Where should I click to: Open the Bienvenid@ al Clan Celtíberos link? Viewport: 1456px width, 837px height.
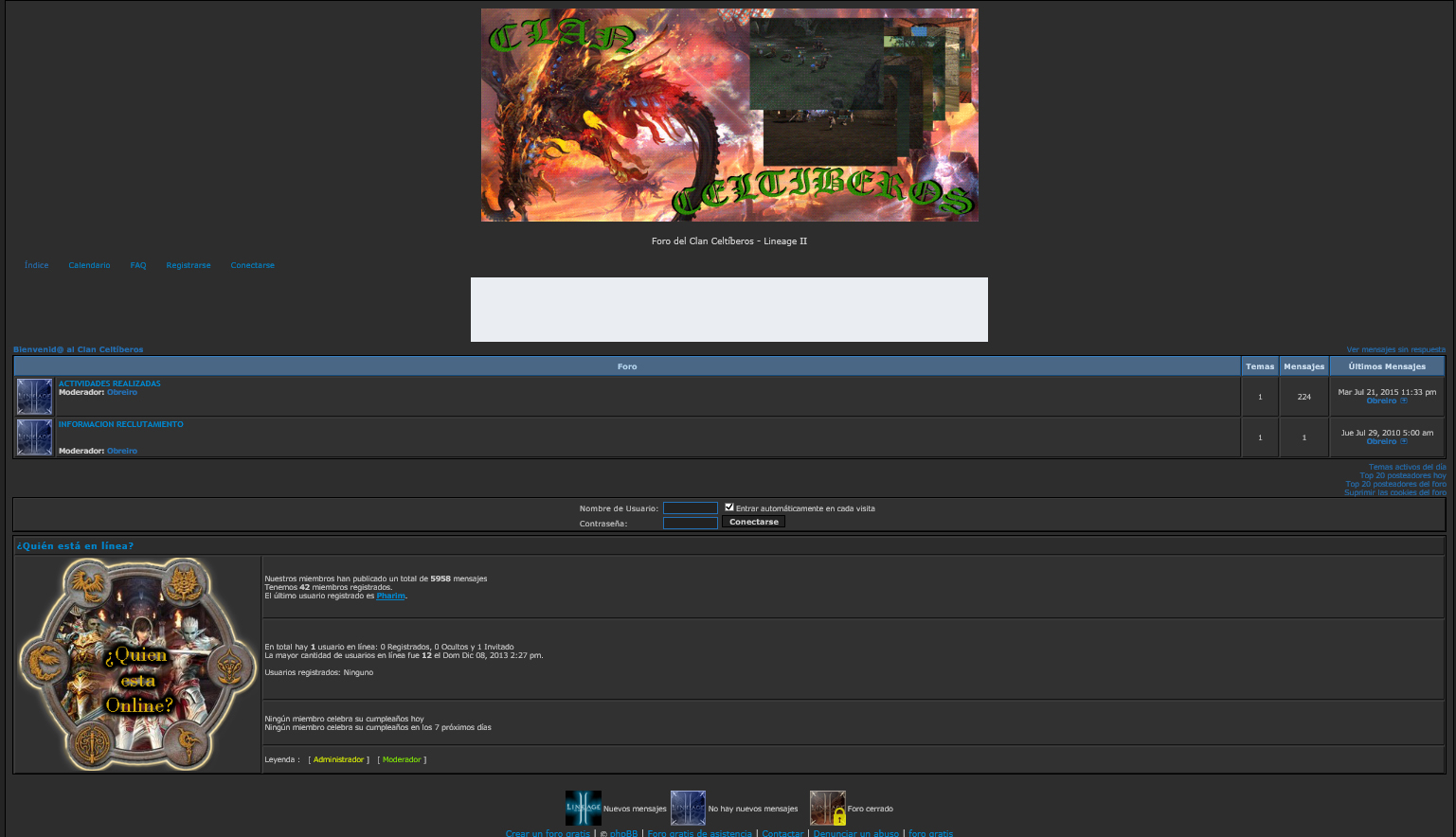[x=79, y=349]
